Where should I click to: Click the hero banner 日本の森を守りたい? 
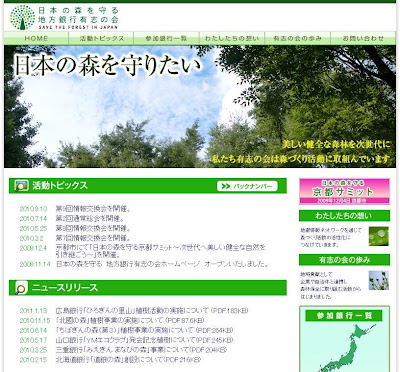coord(200,106)
